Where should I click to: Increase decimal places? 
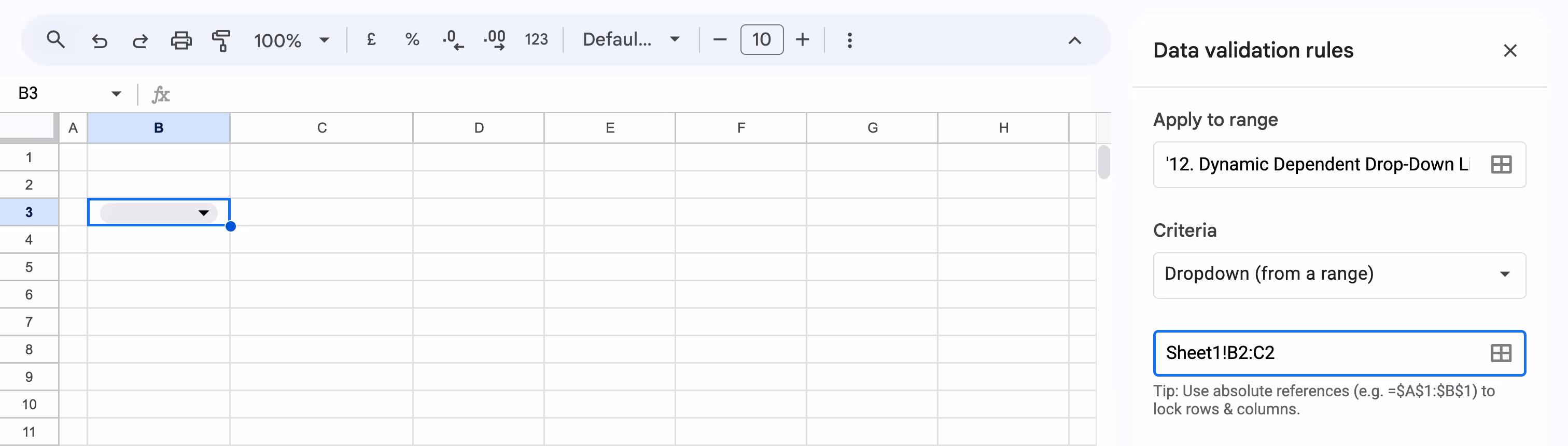click(x=494, y=39)
